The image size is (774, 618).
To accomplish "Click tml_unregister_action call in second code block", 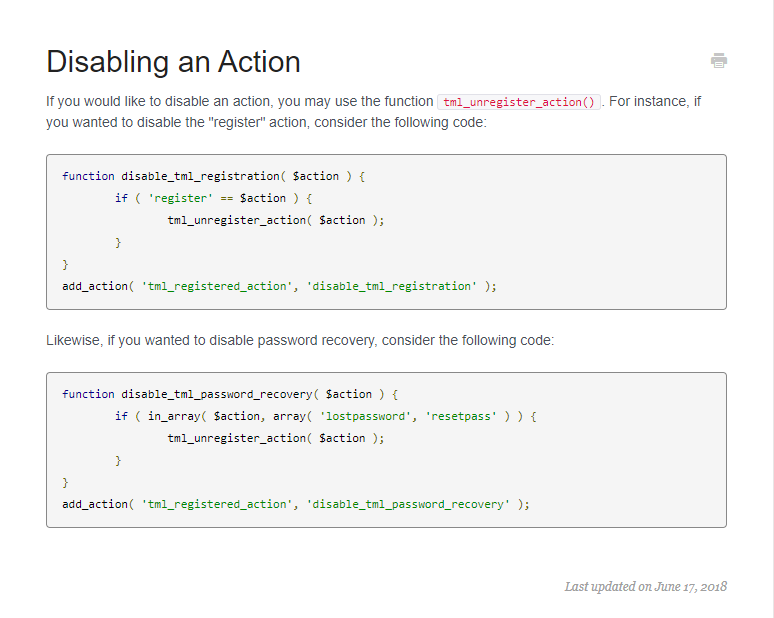I will tap(238, 438).
